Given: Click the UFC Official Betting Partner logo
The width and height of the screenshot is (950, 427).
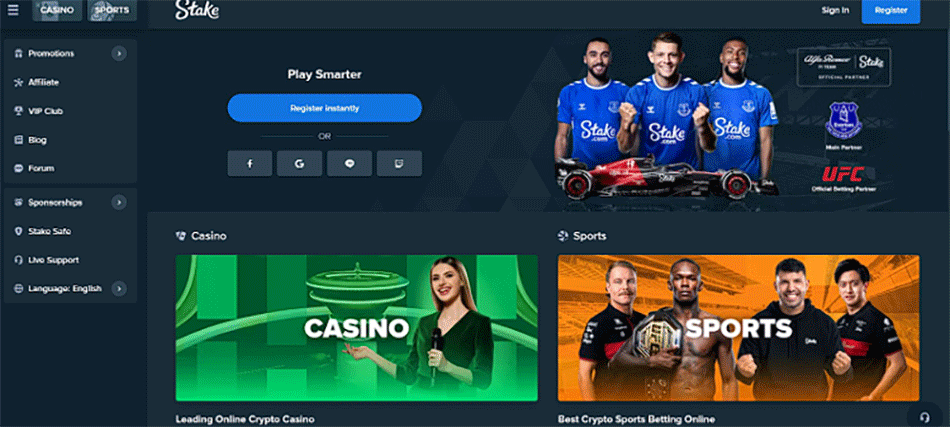Looking at the screenshot, I should (843, 179).
